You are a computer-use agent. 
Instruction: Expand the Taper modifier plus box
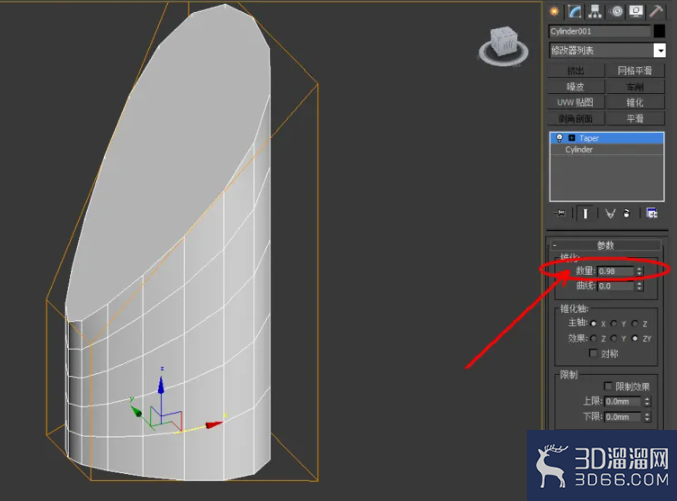coord(572,138)
